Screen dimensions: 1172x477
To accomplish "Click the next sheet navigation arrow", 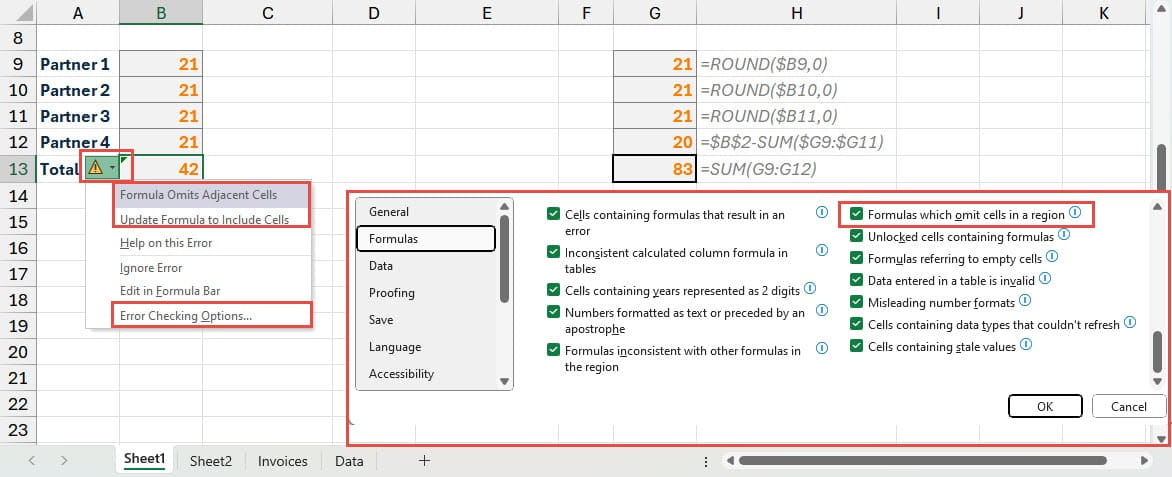I will coord(64,461).
